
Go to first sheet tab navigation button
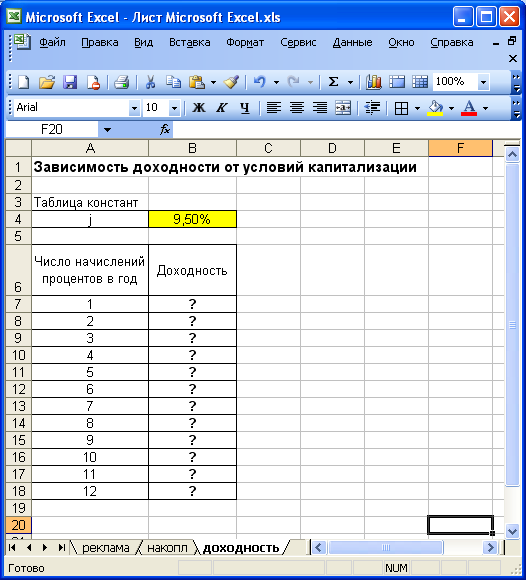pyautogui.click(x=12, y=547)
